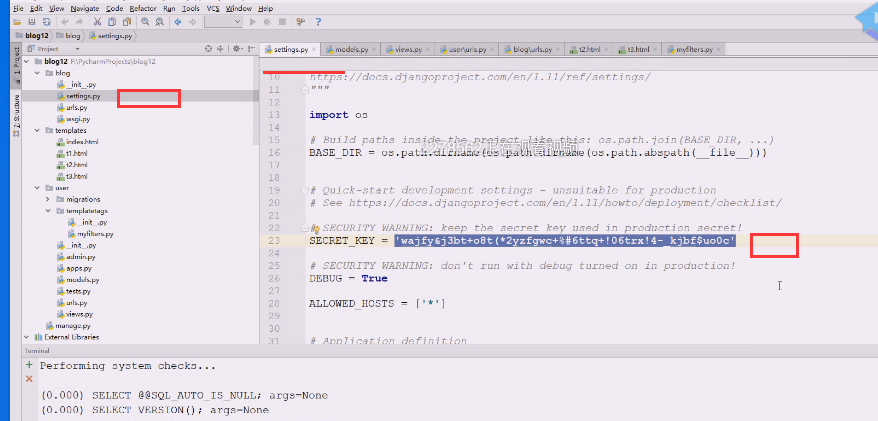Close the settings.py editor tab

tap(314, 49)
